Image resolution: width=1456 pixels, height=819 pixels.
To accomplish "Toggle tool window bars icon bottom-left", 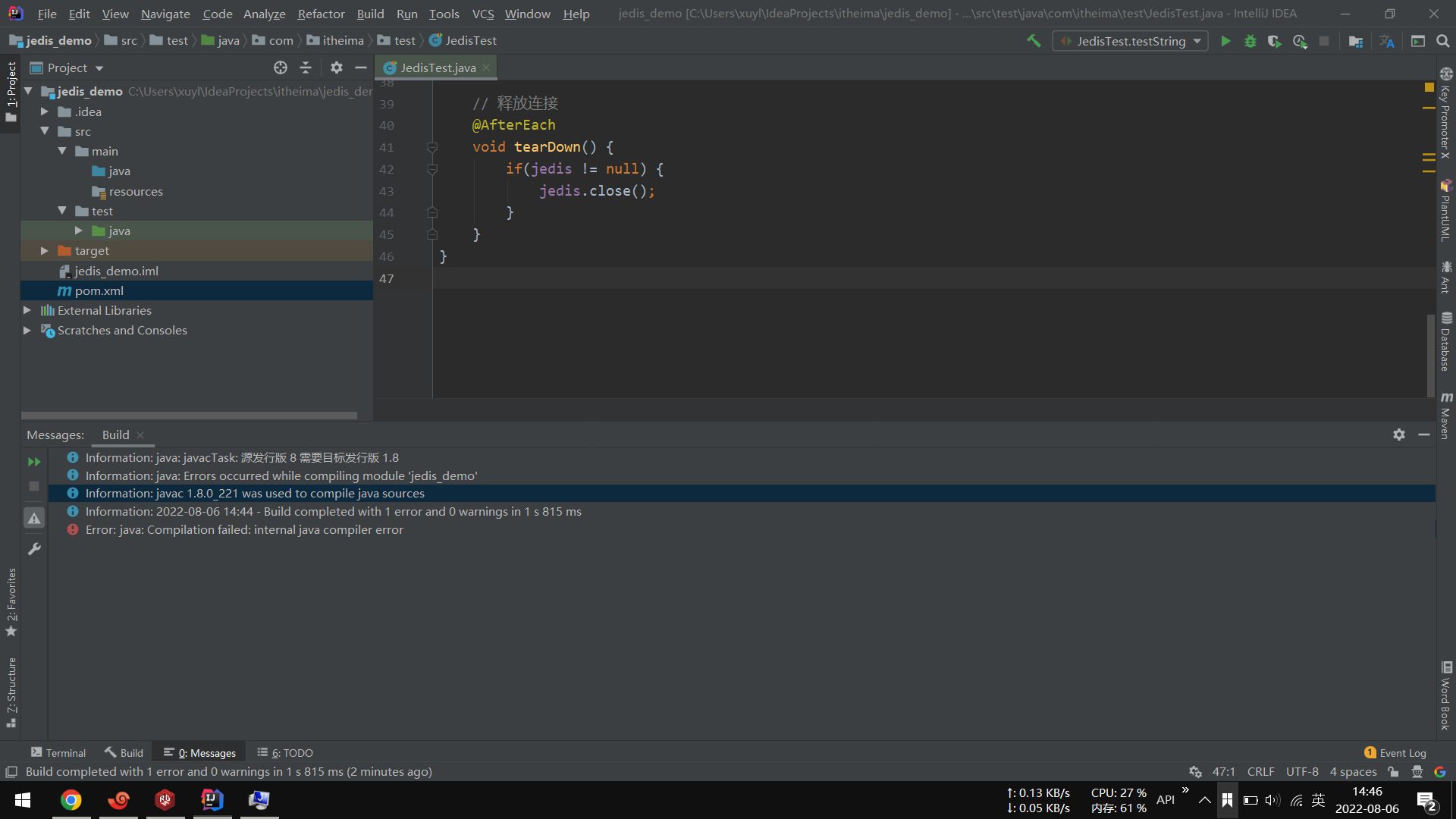I will 11,772.
